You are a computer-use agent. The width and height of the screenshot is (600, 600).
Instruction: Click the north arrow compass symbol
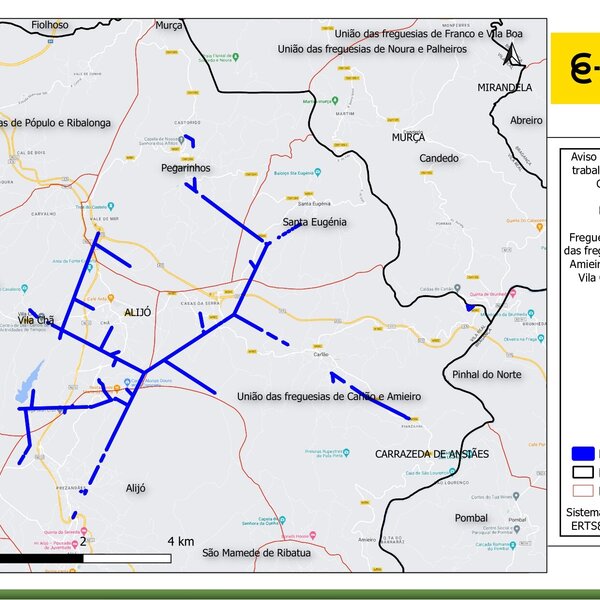[x=515, y=52]
